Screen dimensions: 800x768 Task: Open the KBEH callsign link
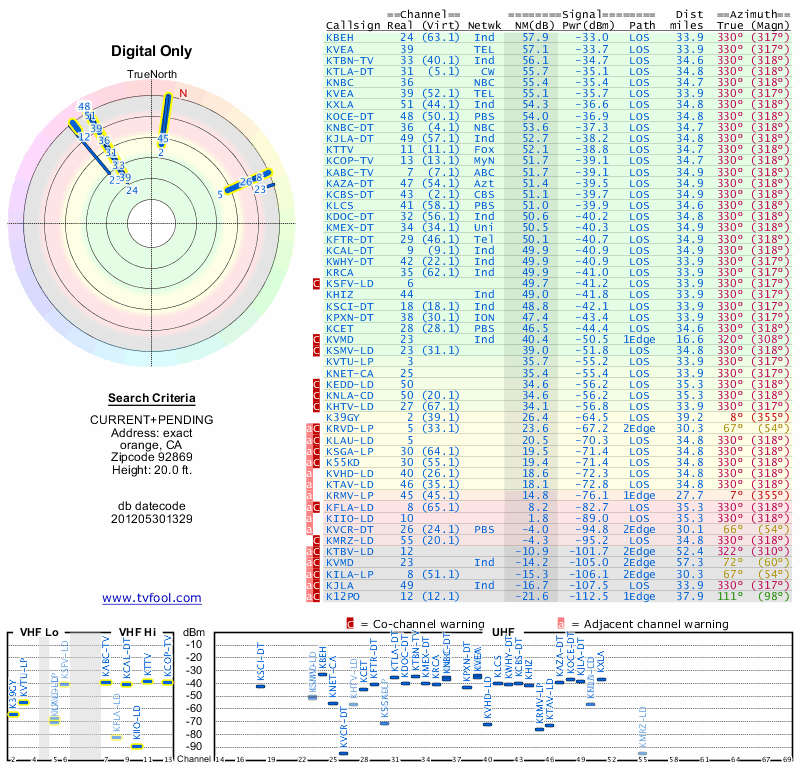(x=340, y=37)
